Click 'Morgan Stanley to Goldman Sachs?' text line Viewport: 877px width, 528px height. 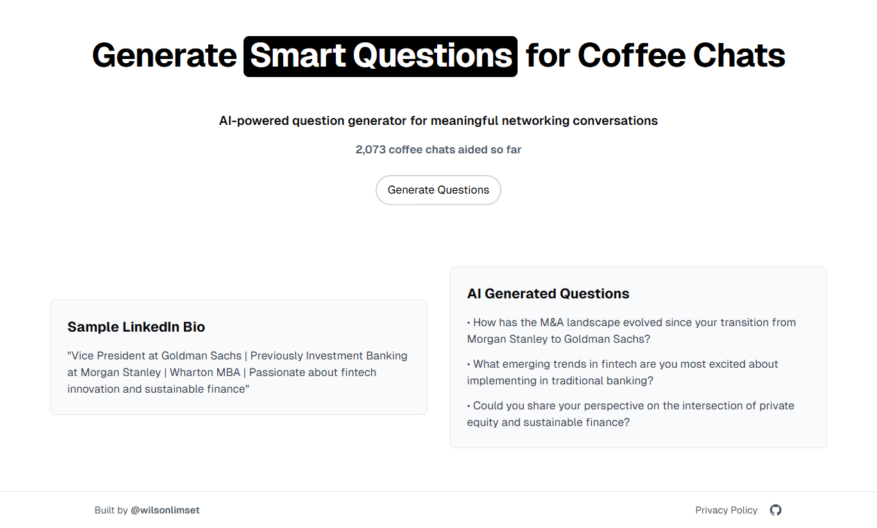pyautogui.click(x=559, y=339)
